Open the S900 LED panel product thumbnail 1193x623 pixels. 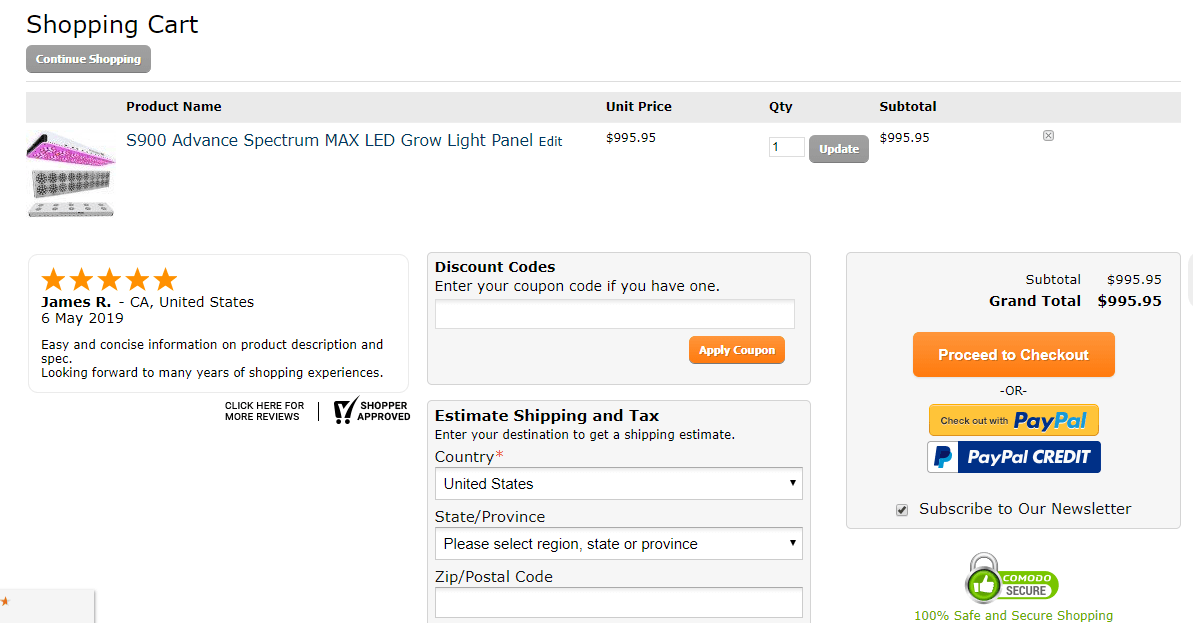pos(71,174)
